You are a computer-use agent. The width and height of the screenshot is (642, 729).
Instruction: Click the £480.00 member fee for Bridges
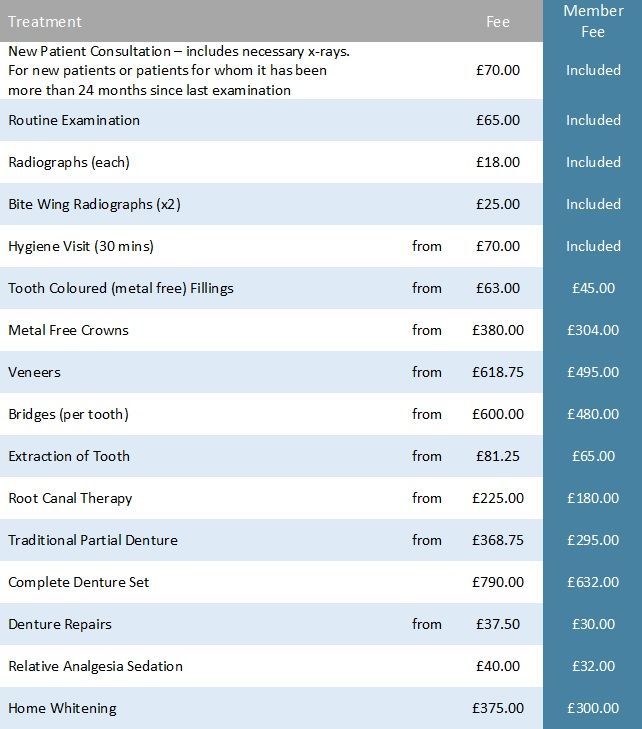[593, 414]
